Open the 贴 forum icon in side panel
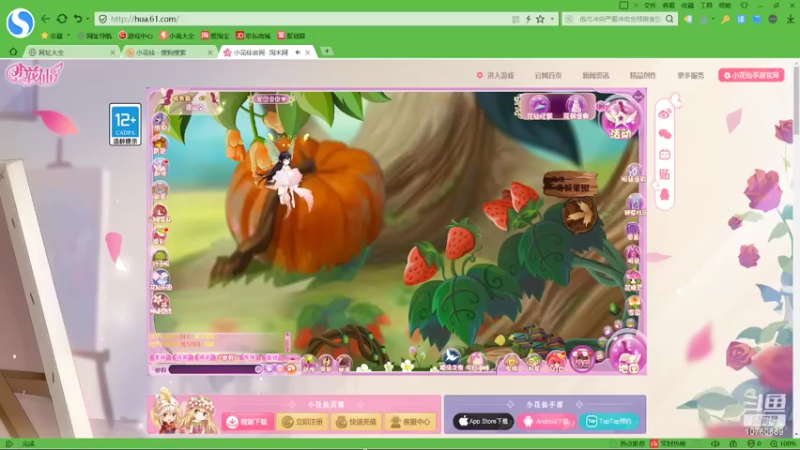The image size is (800, 450). 664,174
